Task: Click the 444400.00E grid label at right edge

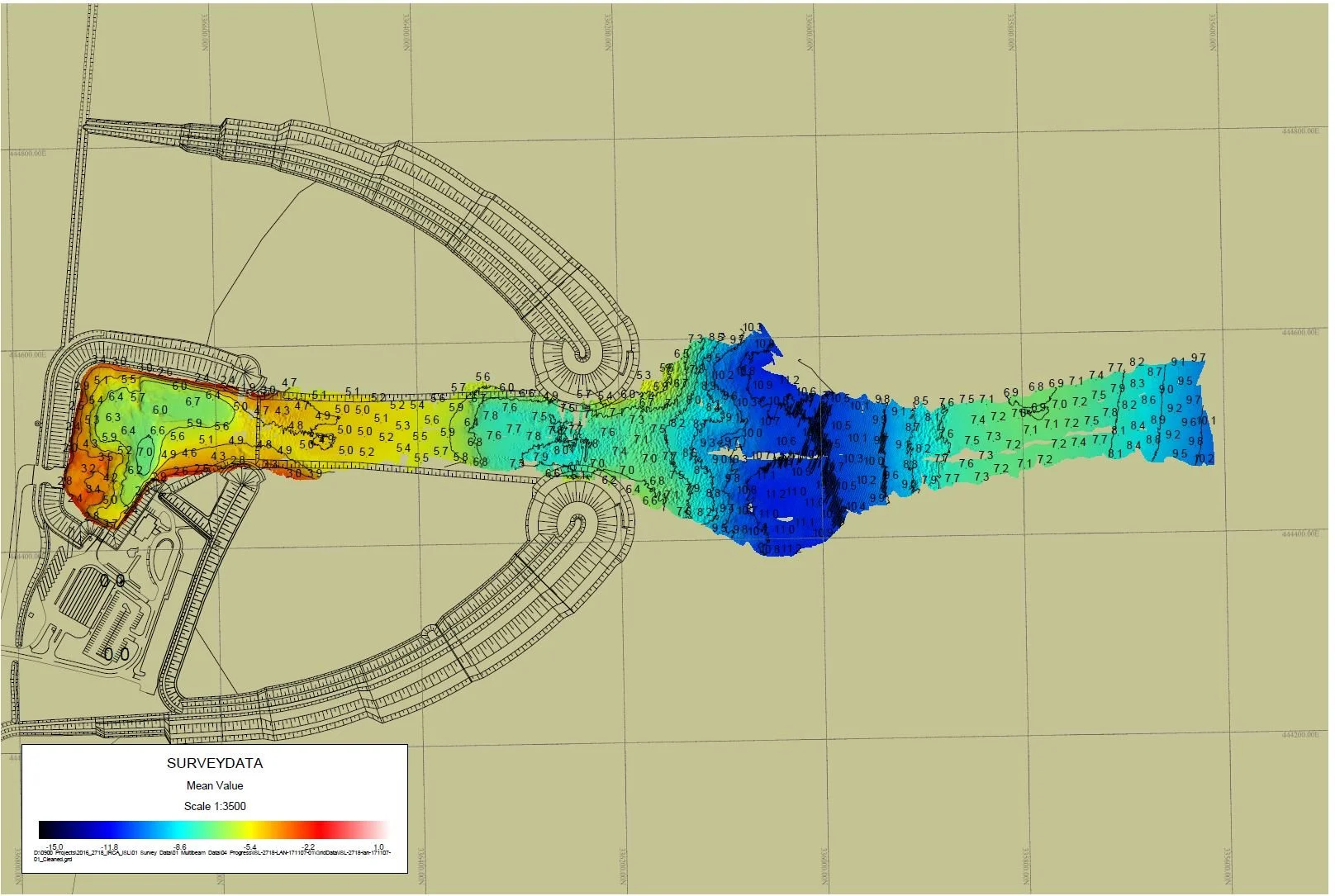Action: click(1300, 534)
